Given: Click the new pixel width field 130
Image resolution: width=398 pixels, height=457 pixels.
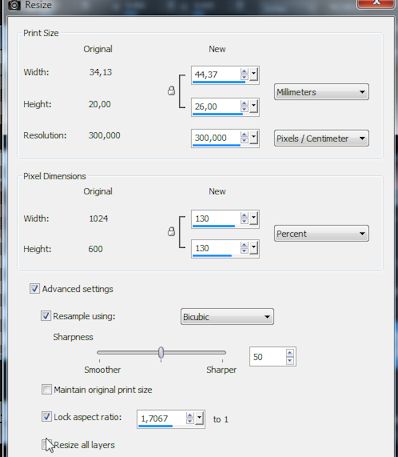Looking at the screenshot, I should [216, 219].
